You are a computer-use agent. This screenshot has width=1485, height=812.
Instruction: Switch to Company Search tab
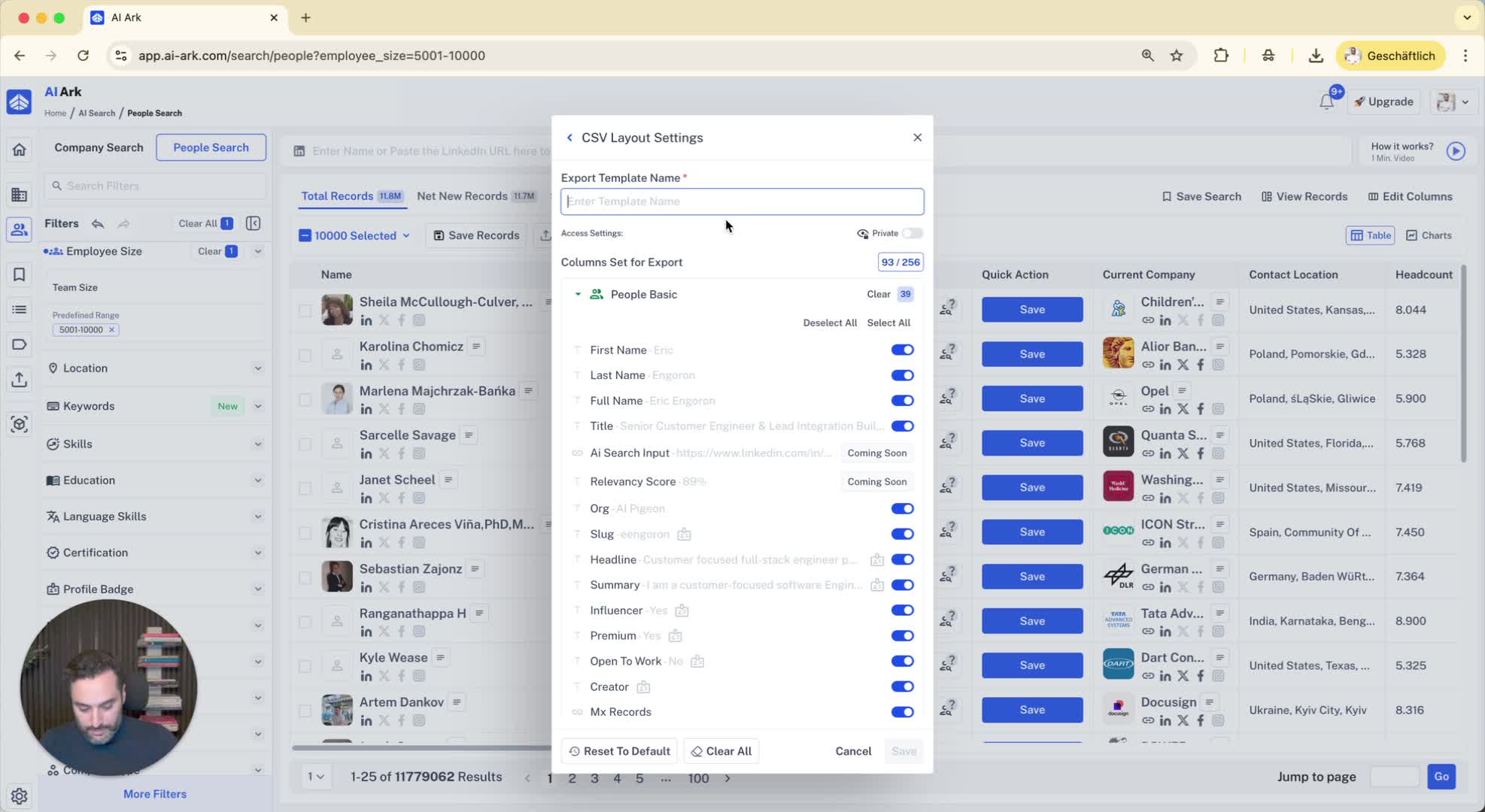[x=99, y=147]
